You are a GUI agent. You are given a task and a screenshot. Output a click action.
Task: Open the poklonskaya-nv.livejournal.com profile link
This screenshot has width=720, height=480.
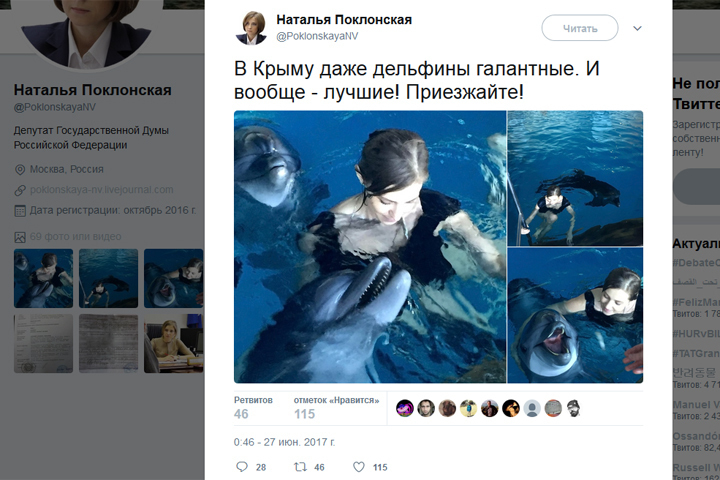[101, 190]
